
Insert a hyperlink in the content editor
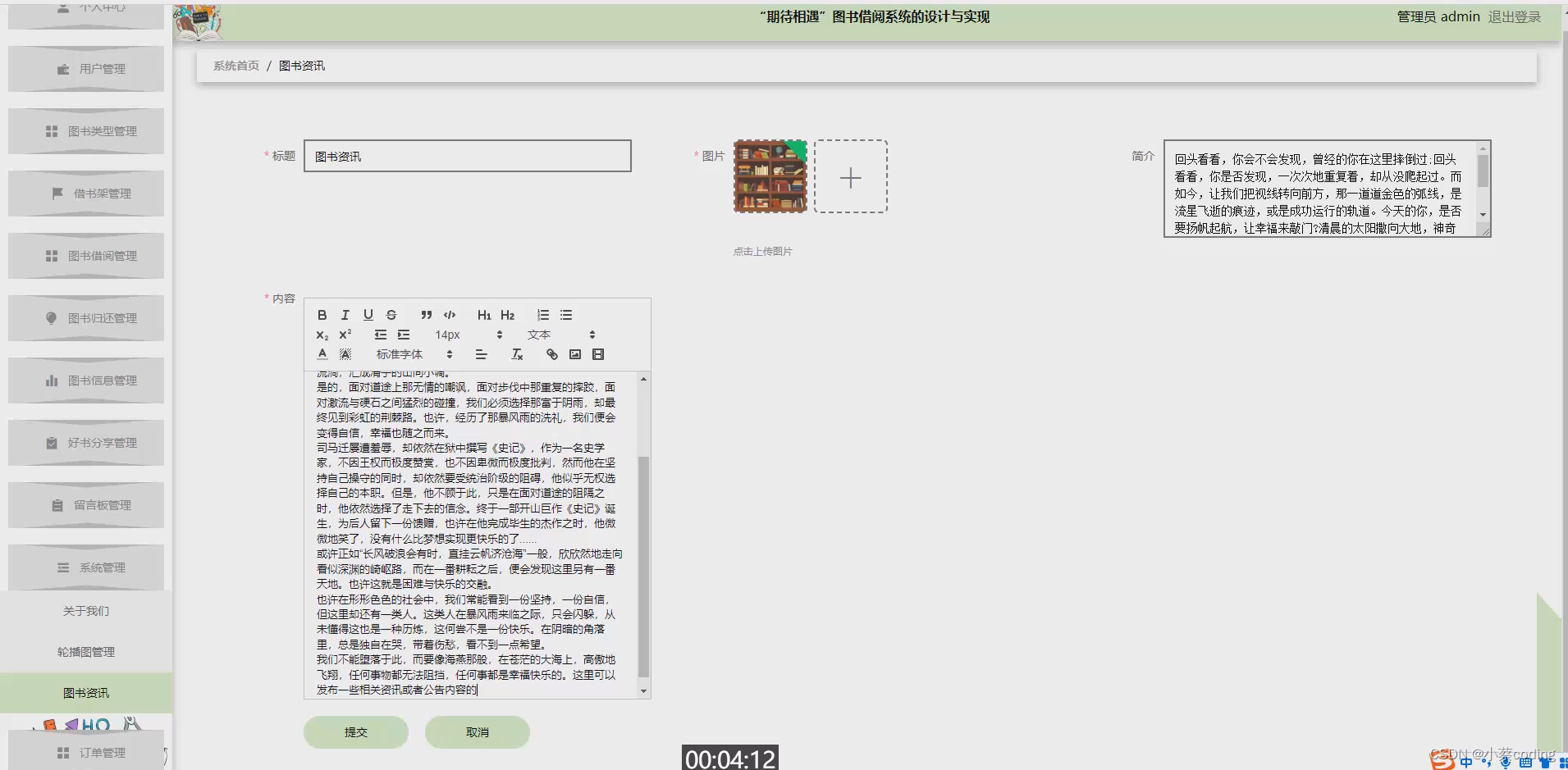point(551,353)
